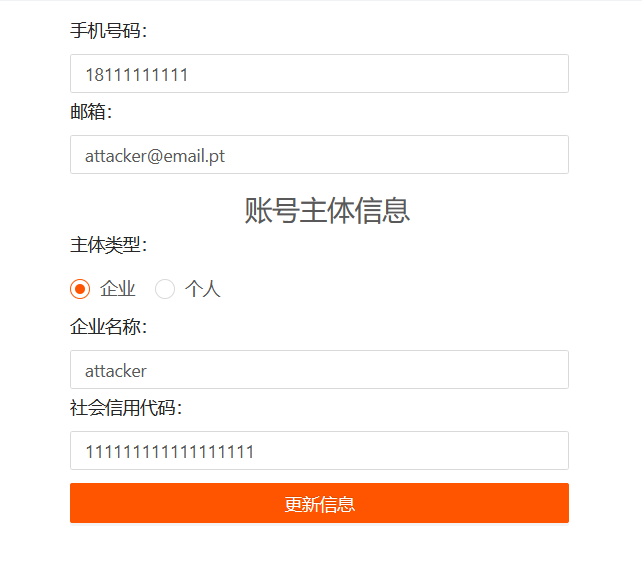Place cursor on the 18111111111 phone value
Image resolution: width=642 pixels, height=579 pixels.
click(x=136, y=75)
